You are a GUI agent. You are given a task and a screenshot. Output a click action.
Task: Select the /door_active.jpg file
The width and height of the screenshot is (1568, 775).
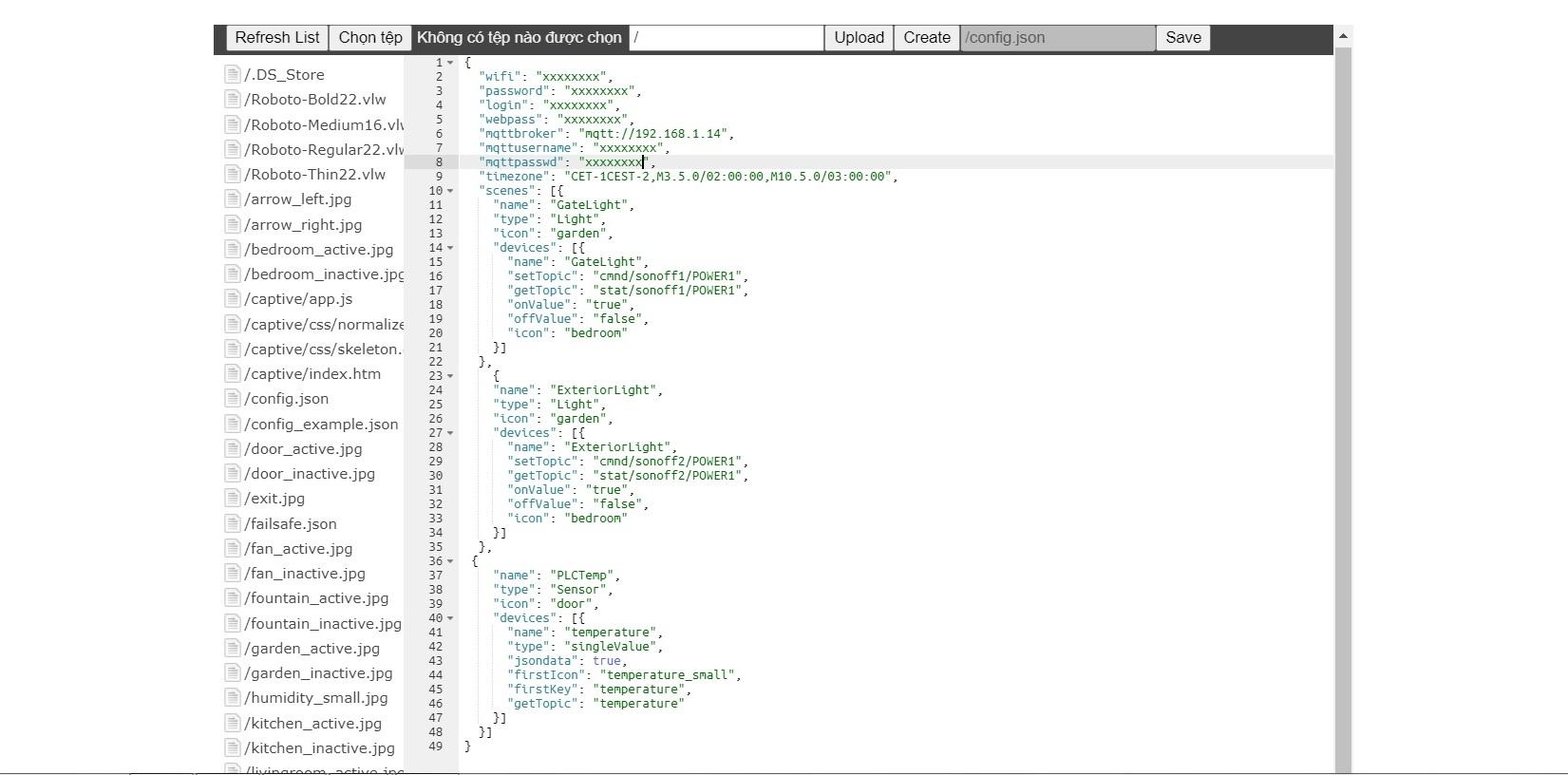pyautogui.click(x=303, y=449)
